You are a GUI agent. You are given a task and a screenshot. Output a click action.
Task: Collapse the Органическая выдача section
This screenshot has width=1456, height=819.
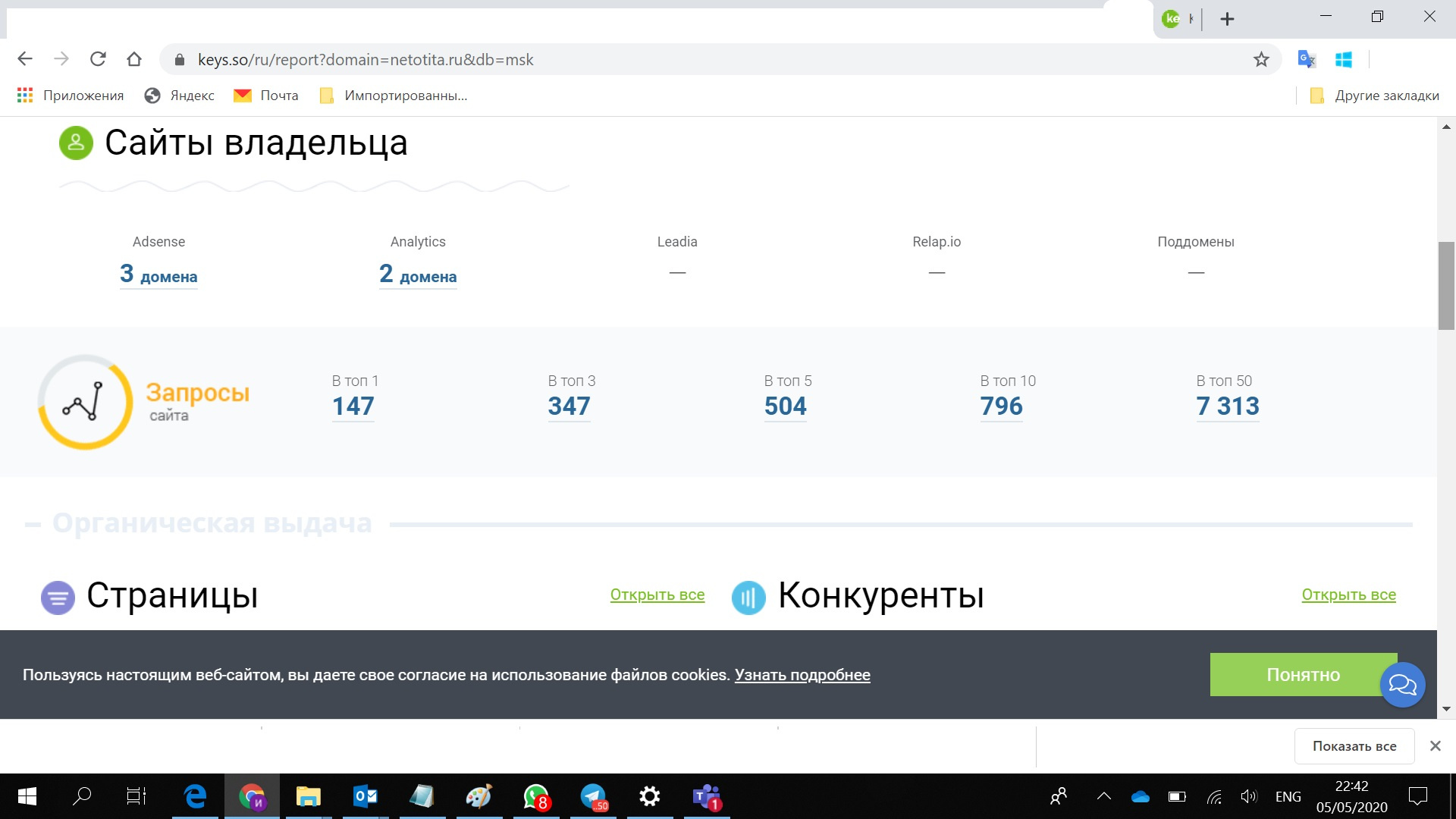click(x=33, y=524)
